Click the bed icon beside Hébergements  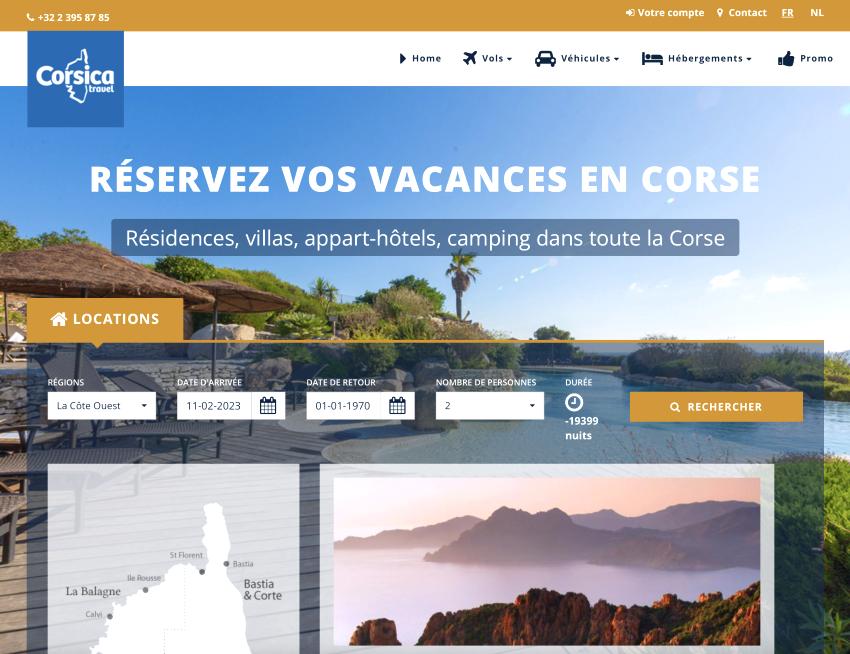tap(652, 59)
